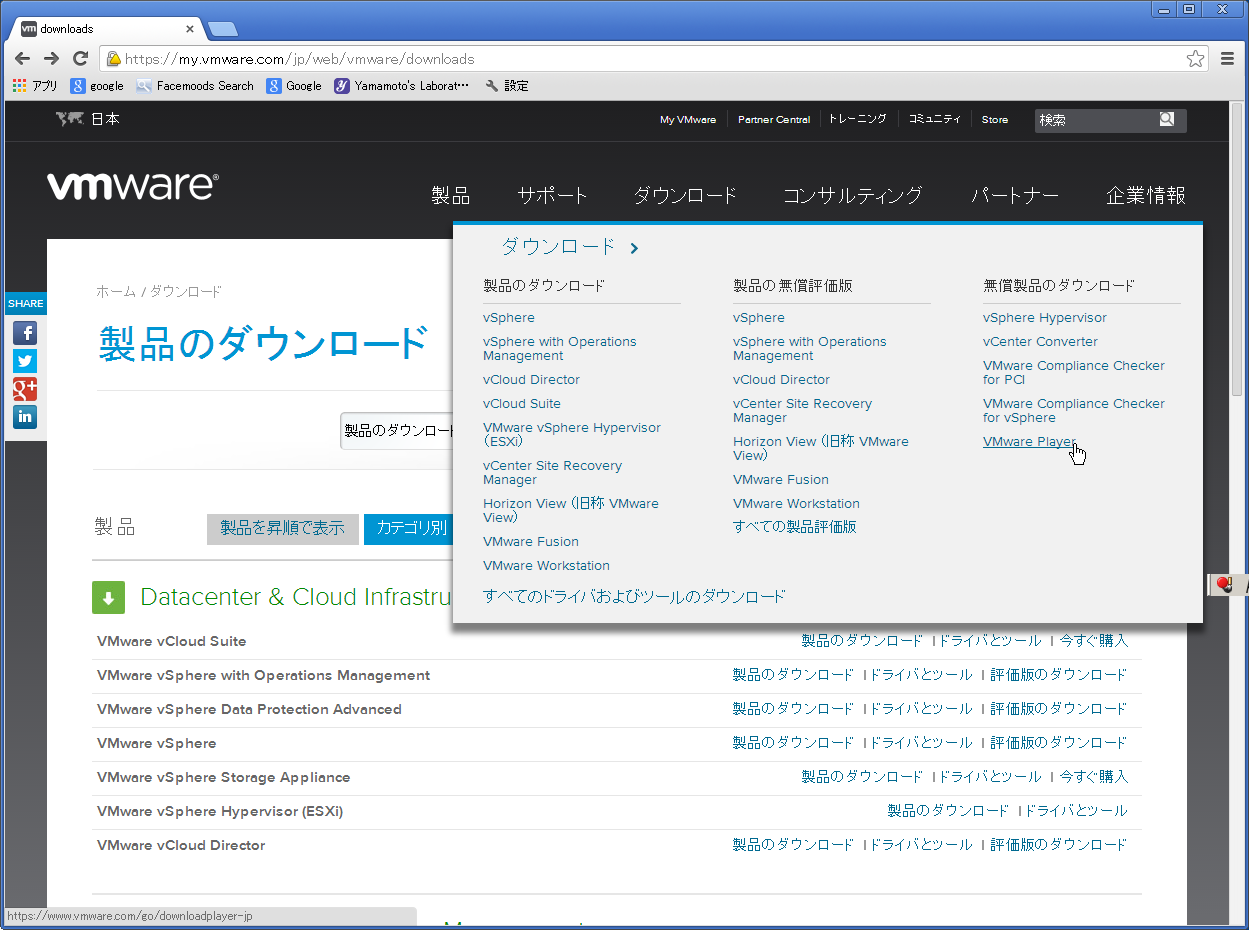Open the トレーニング link

coord(857,119)
